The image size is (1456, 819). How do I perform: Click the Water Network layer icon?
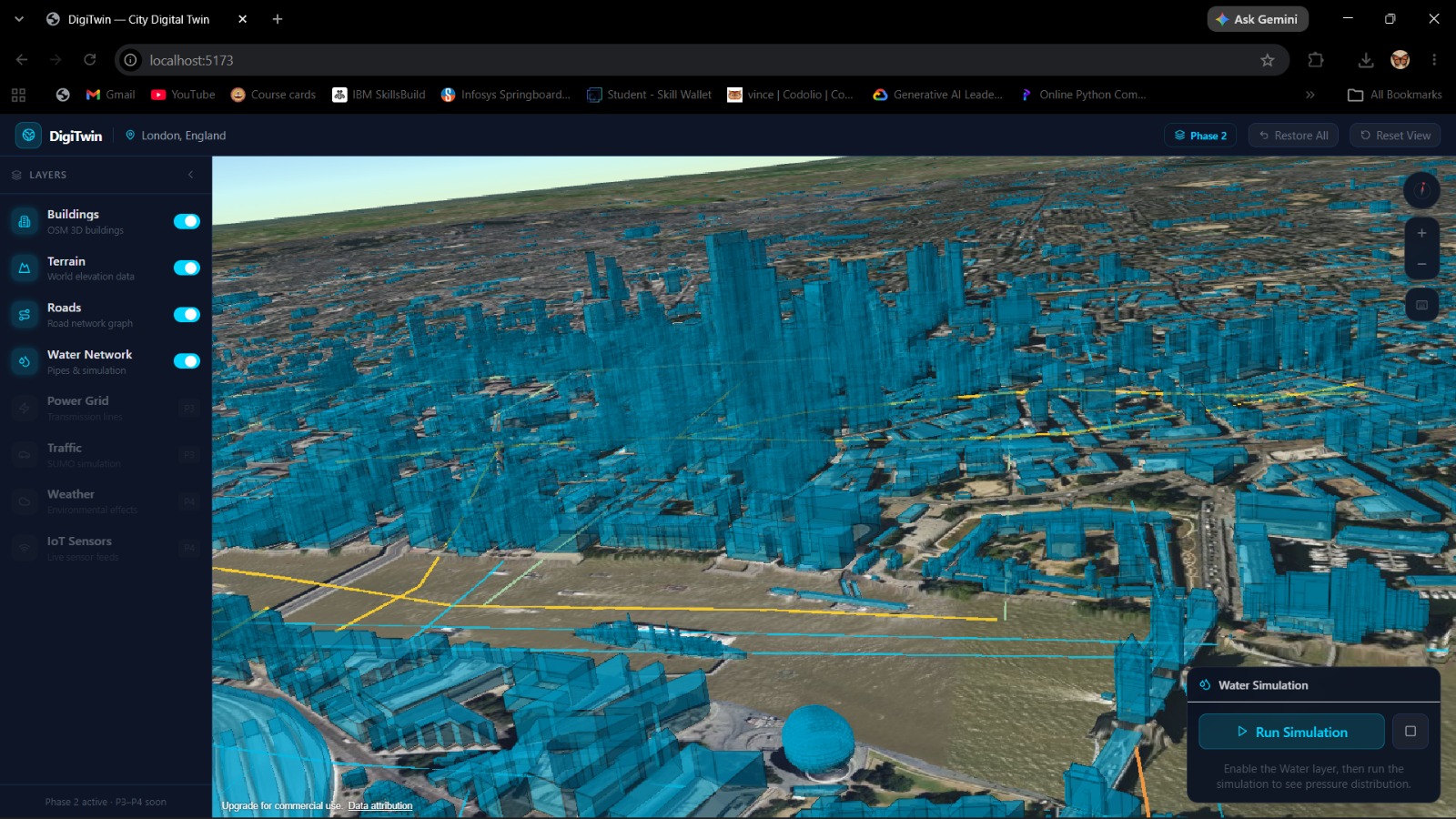[25, 361]
